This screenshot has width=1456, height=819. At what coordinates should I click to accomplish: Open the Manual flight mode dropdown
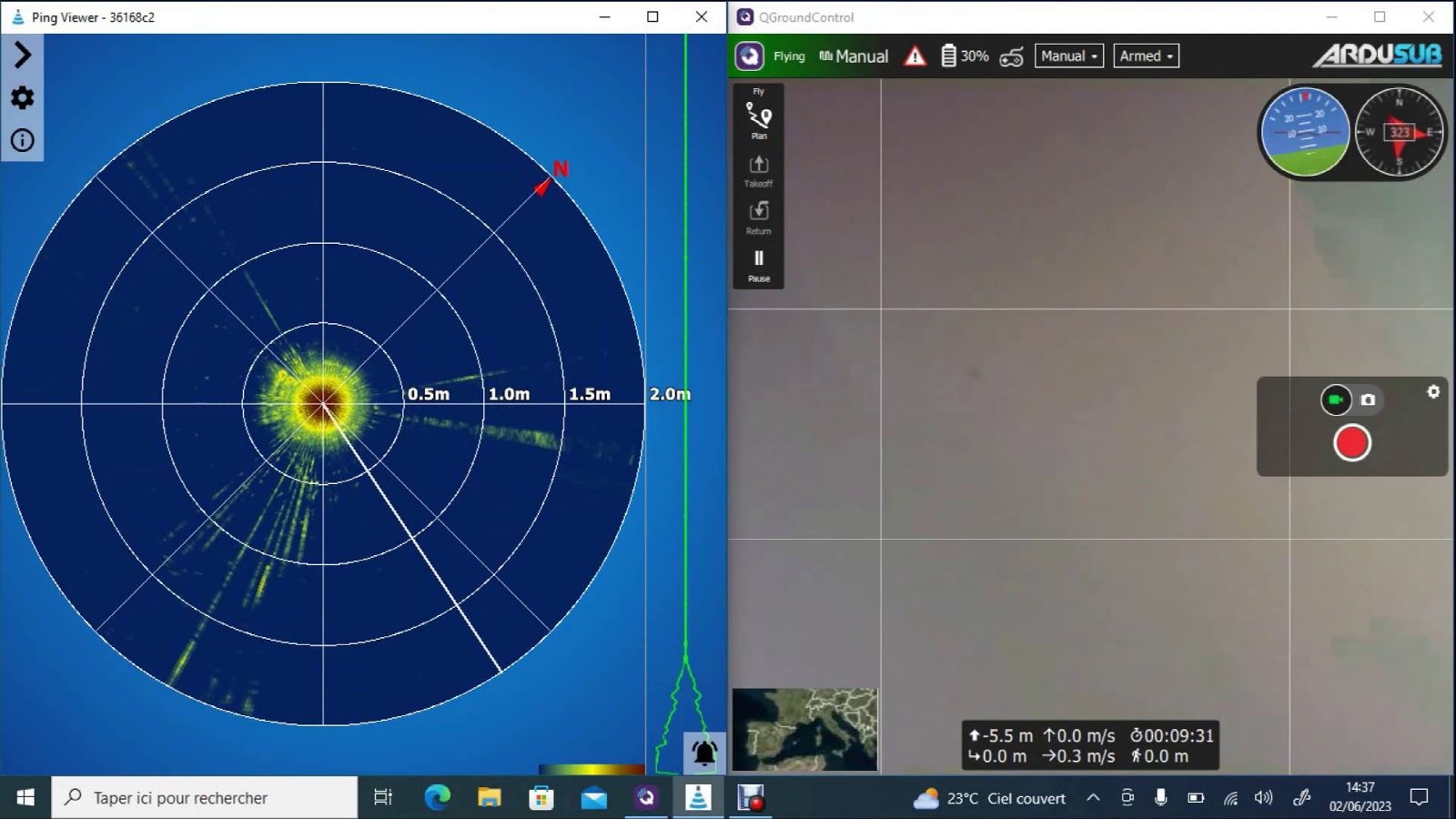click(1068, 56)
